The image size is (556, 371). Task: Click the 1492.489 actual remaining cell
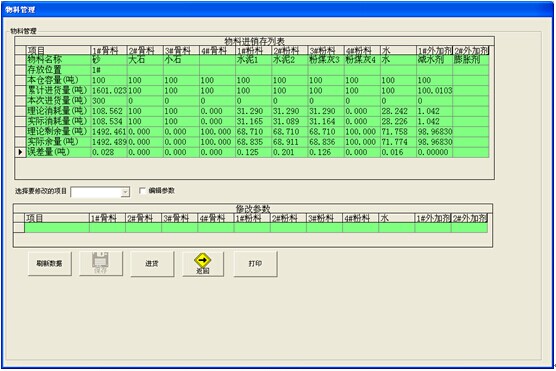[x=109, y=142]
